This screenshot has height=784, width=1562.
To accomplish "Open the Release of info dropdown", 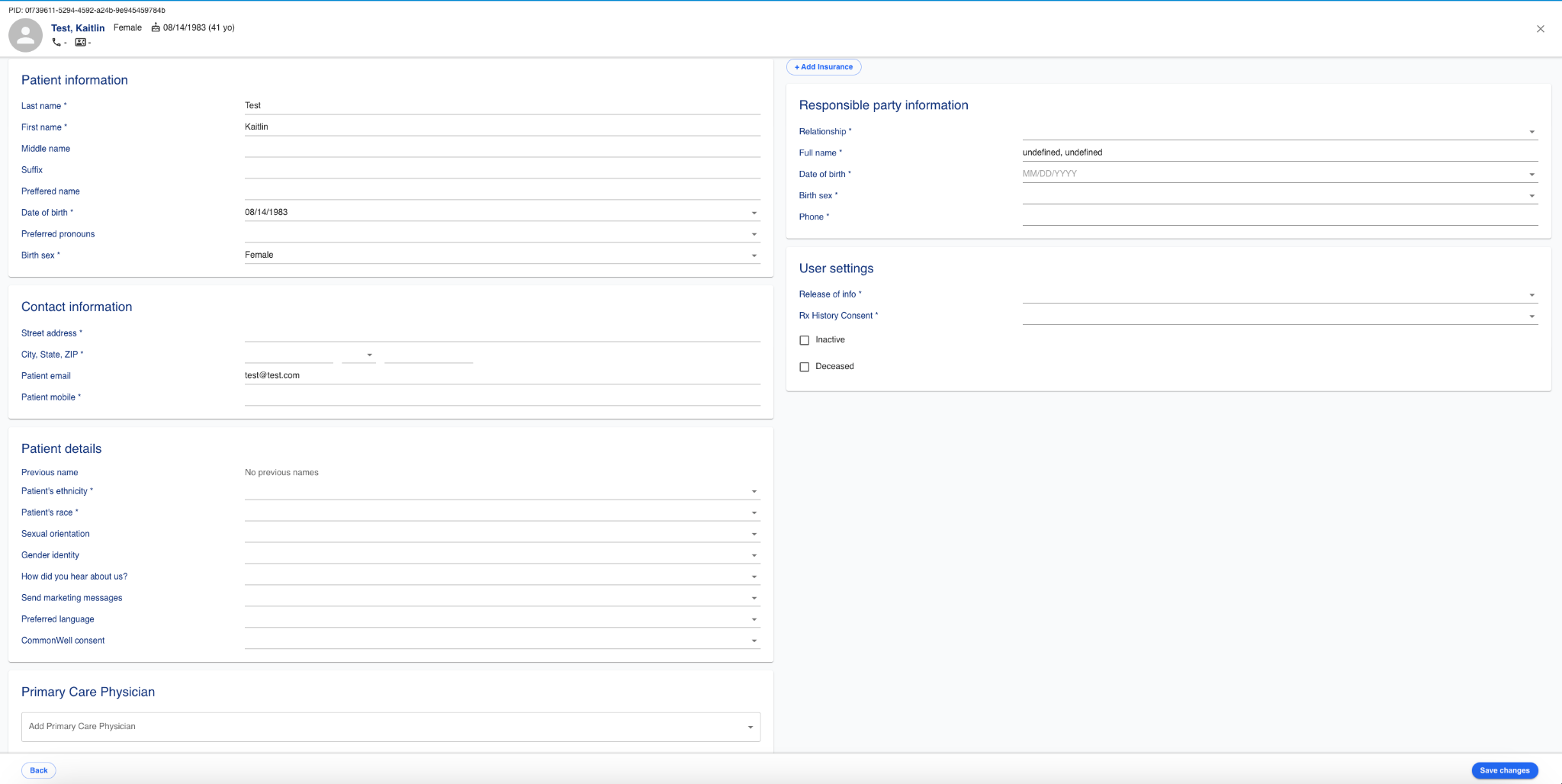I will click(x=1531, y=295).
